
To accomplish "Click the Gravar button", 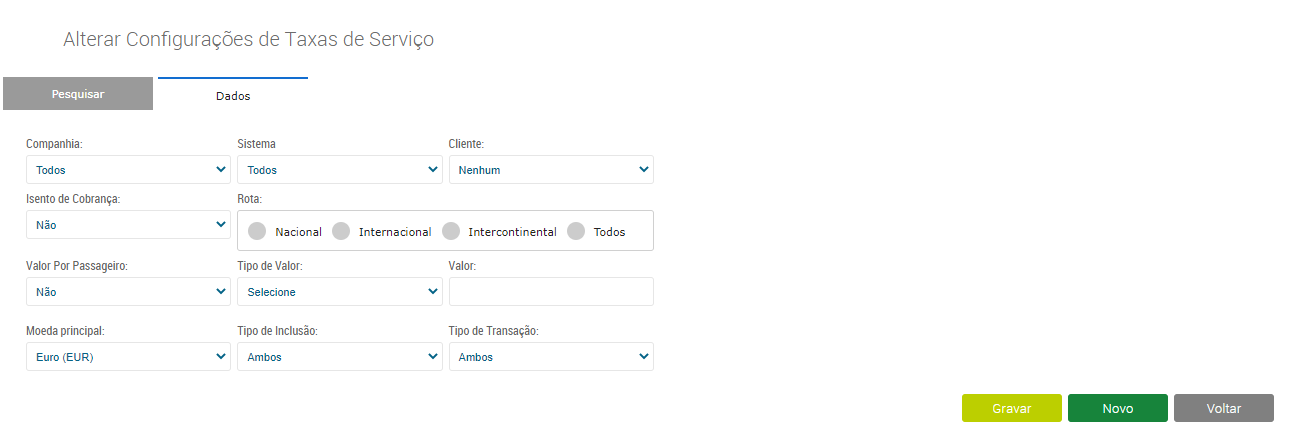I will tap(1012, 408).
